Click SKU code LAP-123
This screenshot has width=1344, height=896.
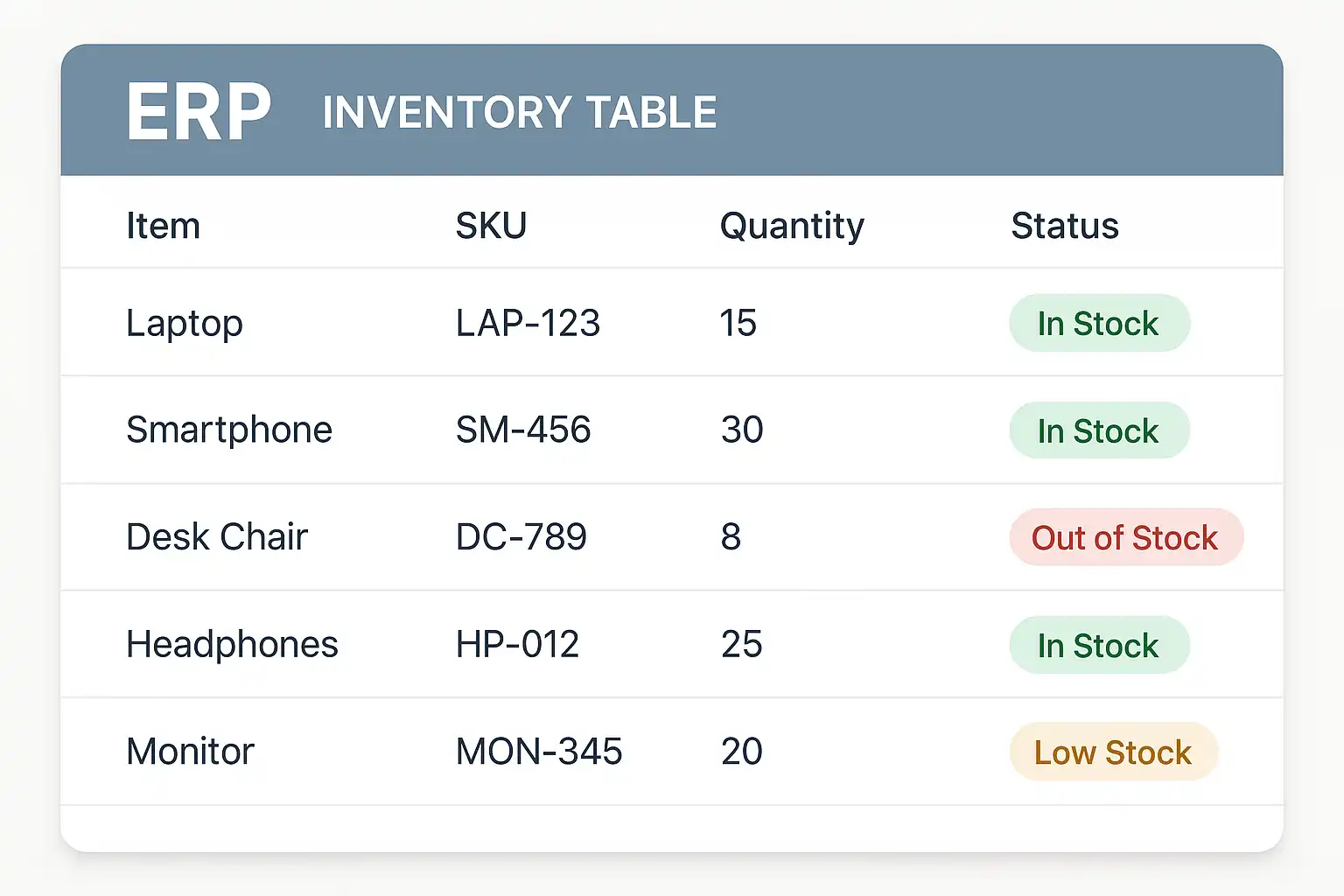[x=528, y=323]
